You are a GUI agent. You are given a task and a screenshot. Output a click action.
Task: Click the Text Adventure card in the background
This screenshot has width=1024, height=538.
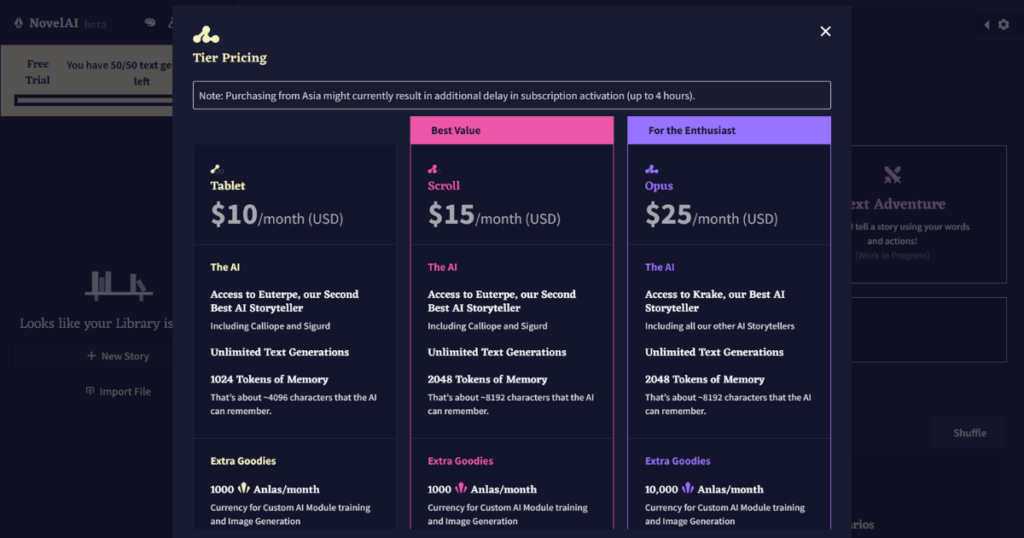click(x=929, y=214)
